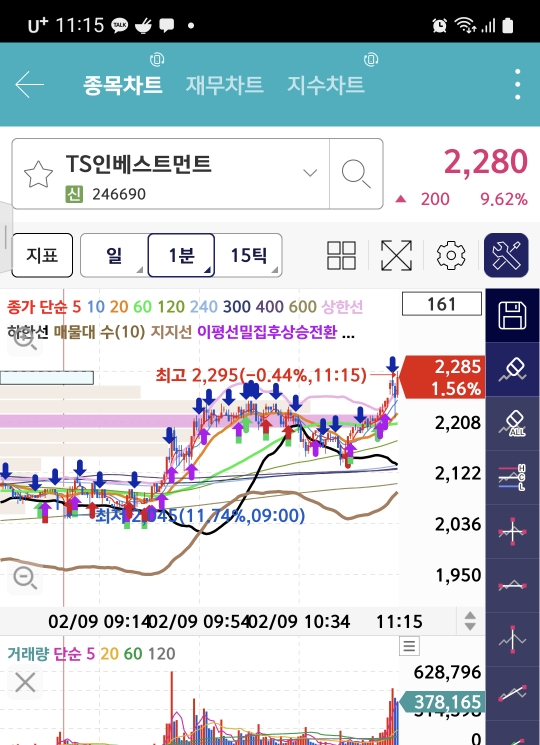
Task: Tap the 378,165 volume tag
Action: [x=443, y=702]
